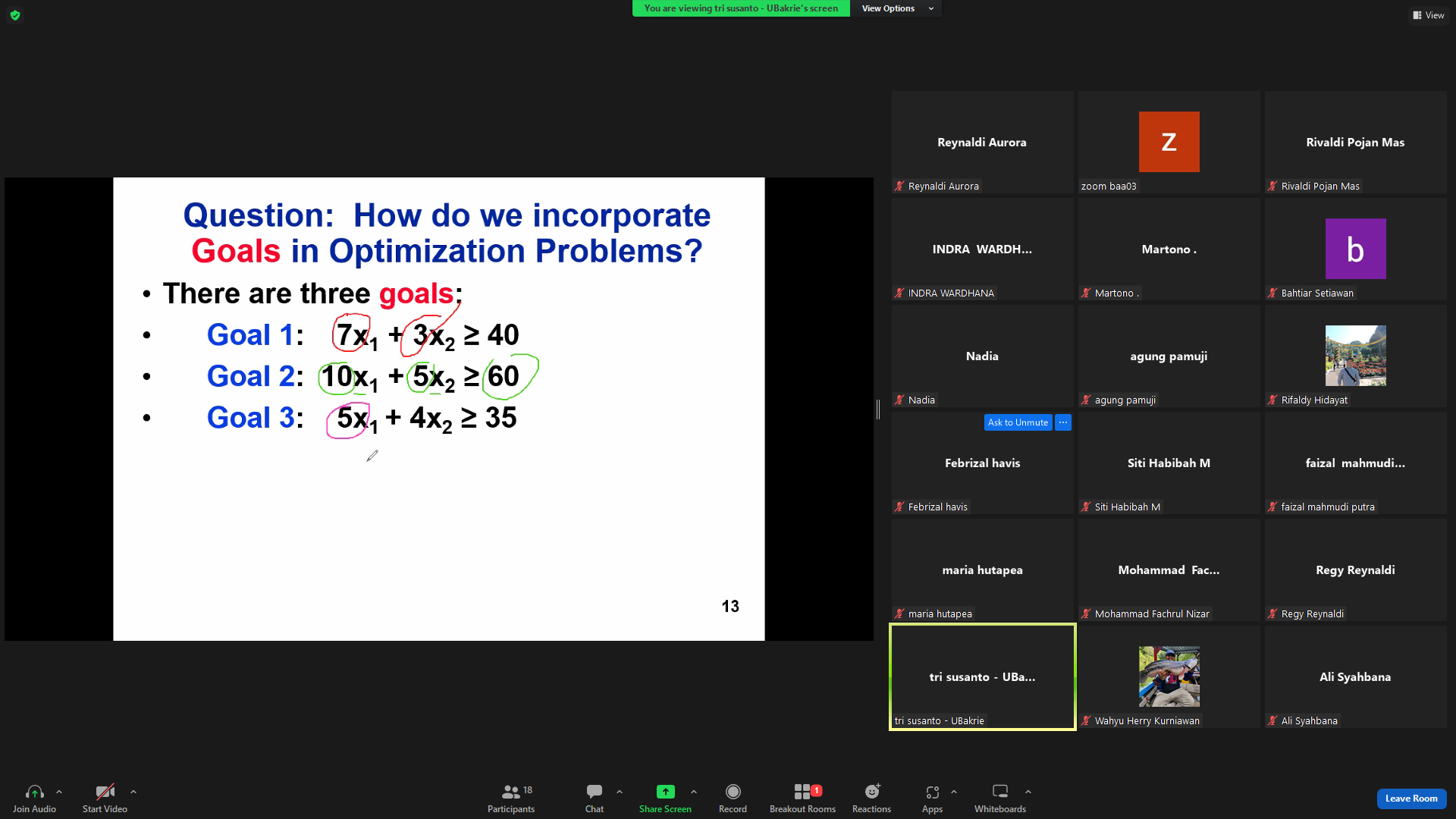Start recording with the Record icon
This screenshot has width=1456, height=819.
(733, 792)
